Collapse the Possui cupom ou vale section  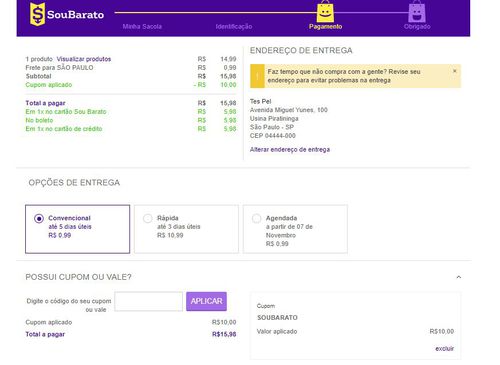(x=459, y=277)
